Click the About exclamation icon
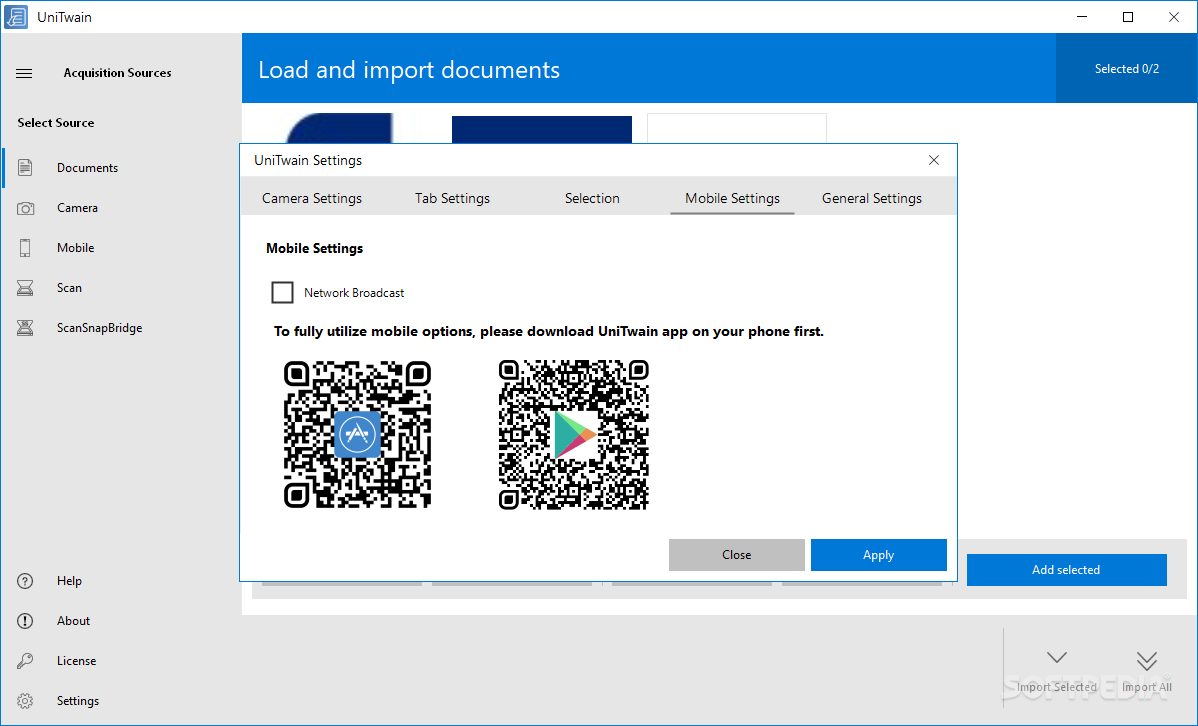Screen dimensions: 1198x726 tap(25, 621)
